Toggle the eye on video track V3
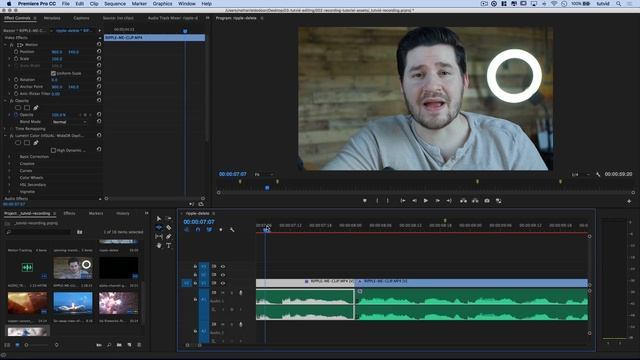The height and width of the screenshot is (360, 640). pos(223,267)
